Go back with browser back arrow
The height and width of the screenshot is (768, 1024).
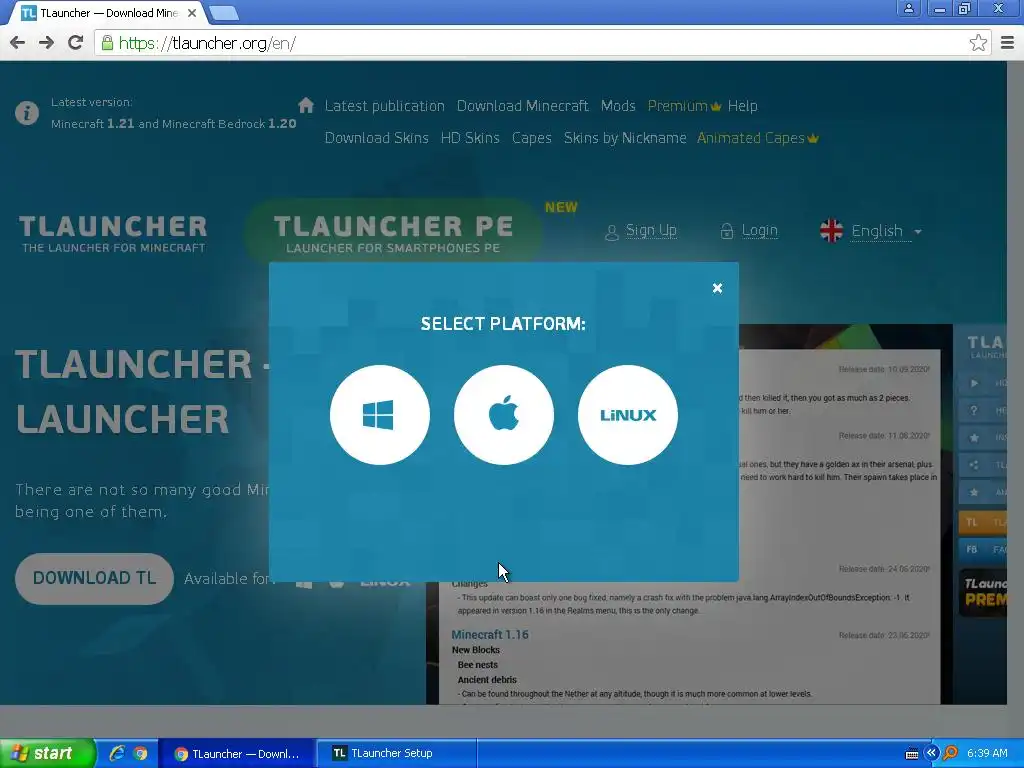click(x=18, y=43)
